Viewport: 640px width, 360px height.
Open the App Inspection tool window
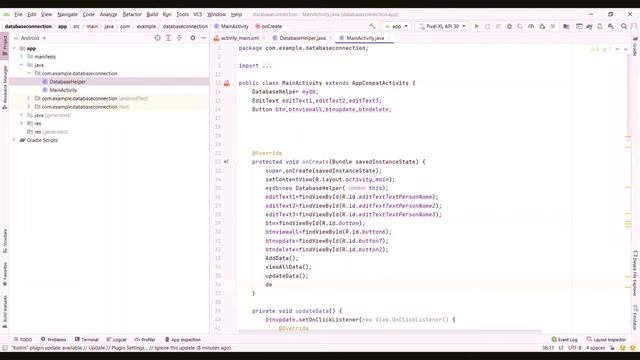182,340
